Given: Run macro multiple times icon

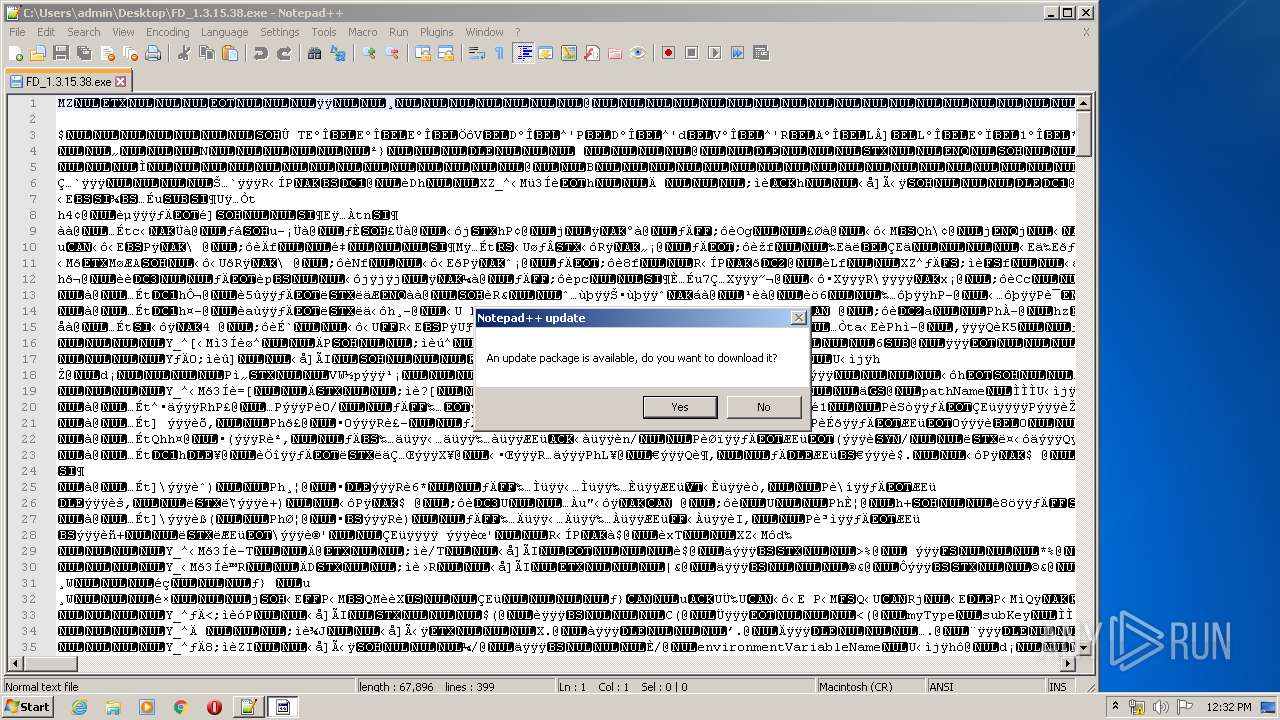Looking at the screenshot, I should pyautogui.click(x=737, y=53).
